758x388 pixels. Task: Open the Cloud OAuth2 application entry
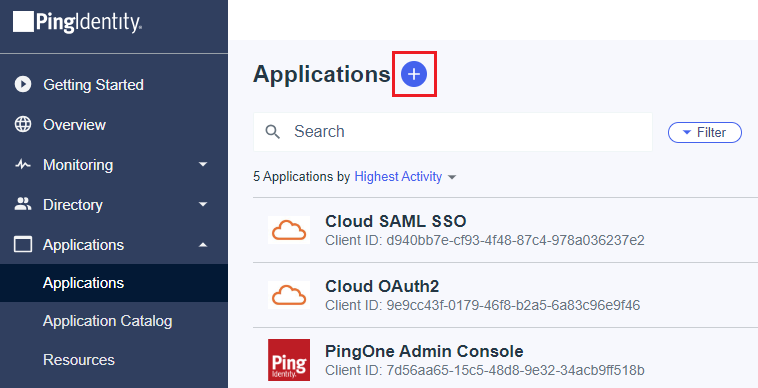tap(505, 295)
